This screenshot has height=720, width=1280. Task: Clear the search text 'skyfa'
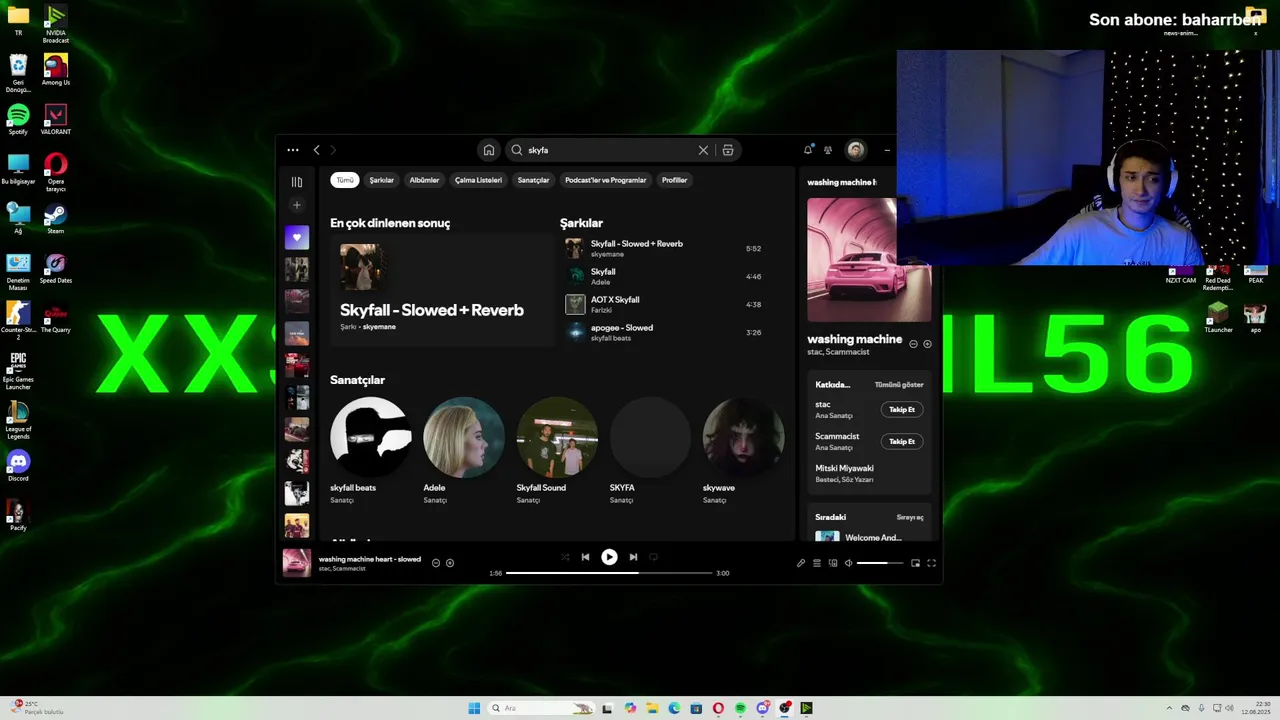(x=703, y=150)
